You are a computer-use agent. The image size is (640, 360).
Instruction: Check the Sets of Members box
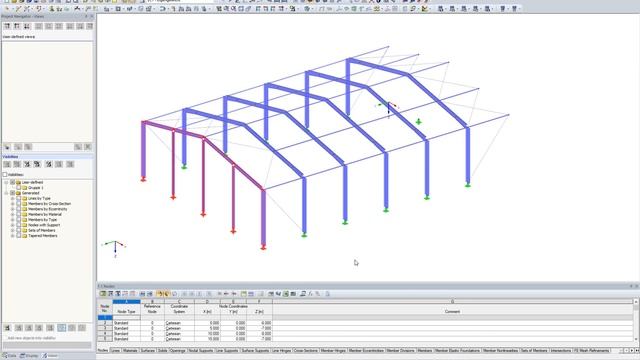[x=19, y=230]
